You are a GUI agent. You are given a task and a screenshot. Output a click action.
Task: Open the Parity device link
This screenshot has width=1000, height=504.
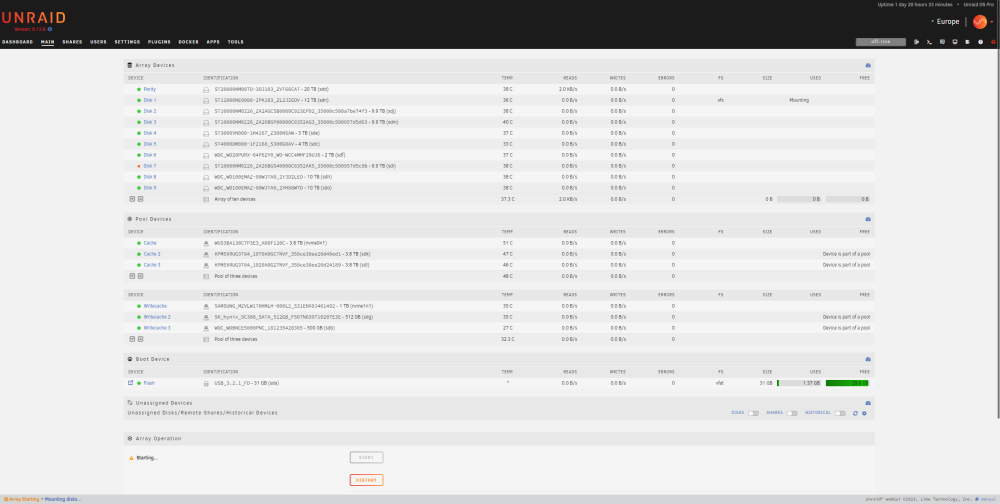coord(149,89)
